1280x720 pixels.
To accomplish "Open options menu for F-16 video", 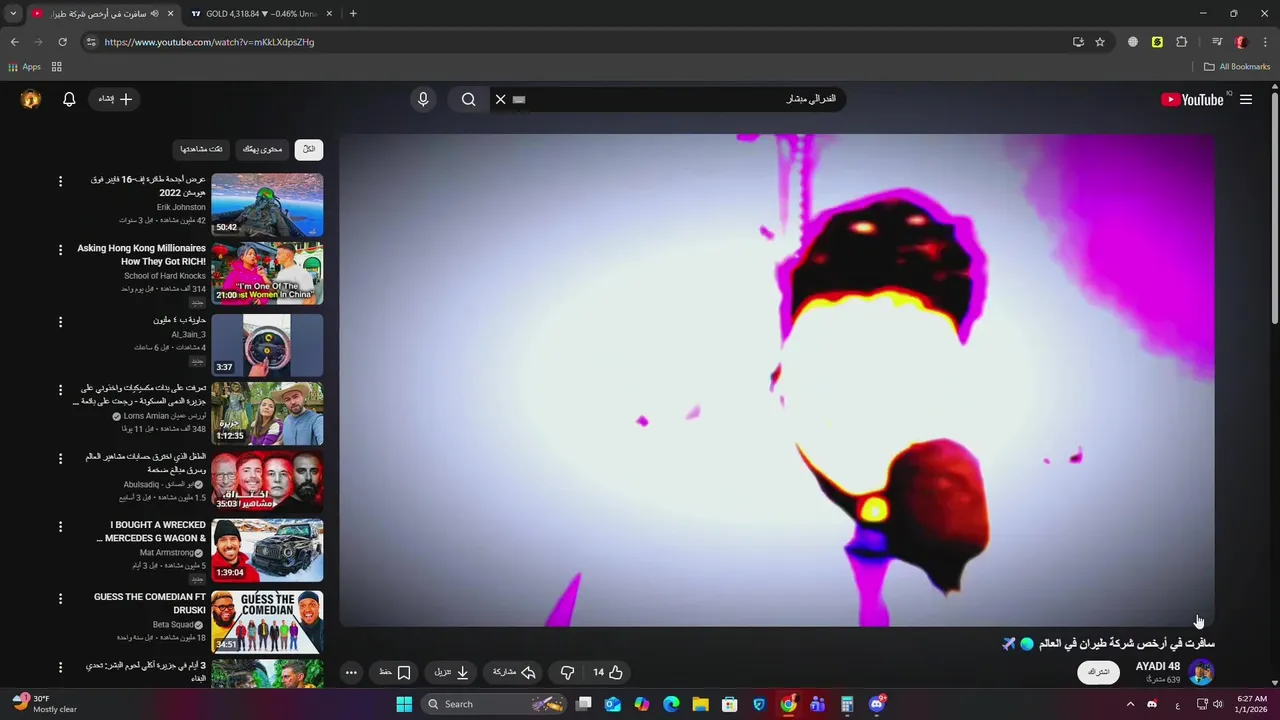I will coord(60,181).
